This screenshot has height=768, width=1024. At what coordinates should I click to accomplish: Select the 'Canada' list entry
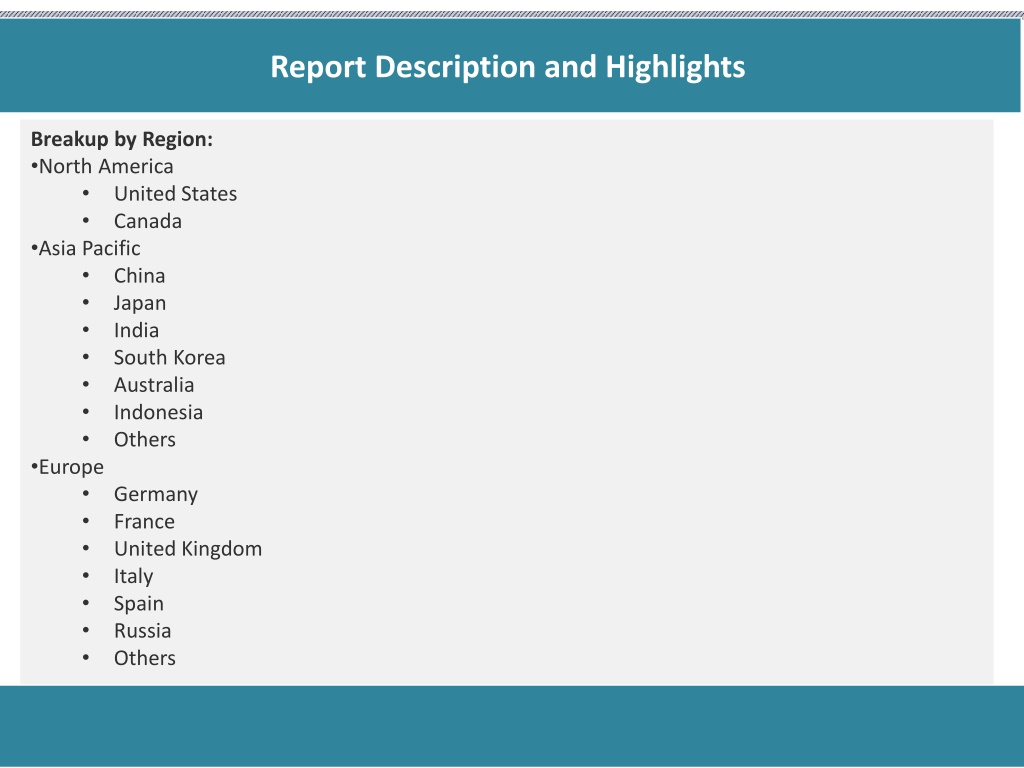[x=148, y=221]
